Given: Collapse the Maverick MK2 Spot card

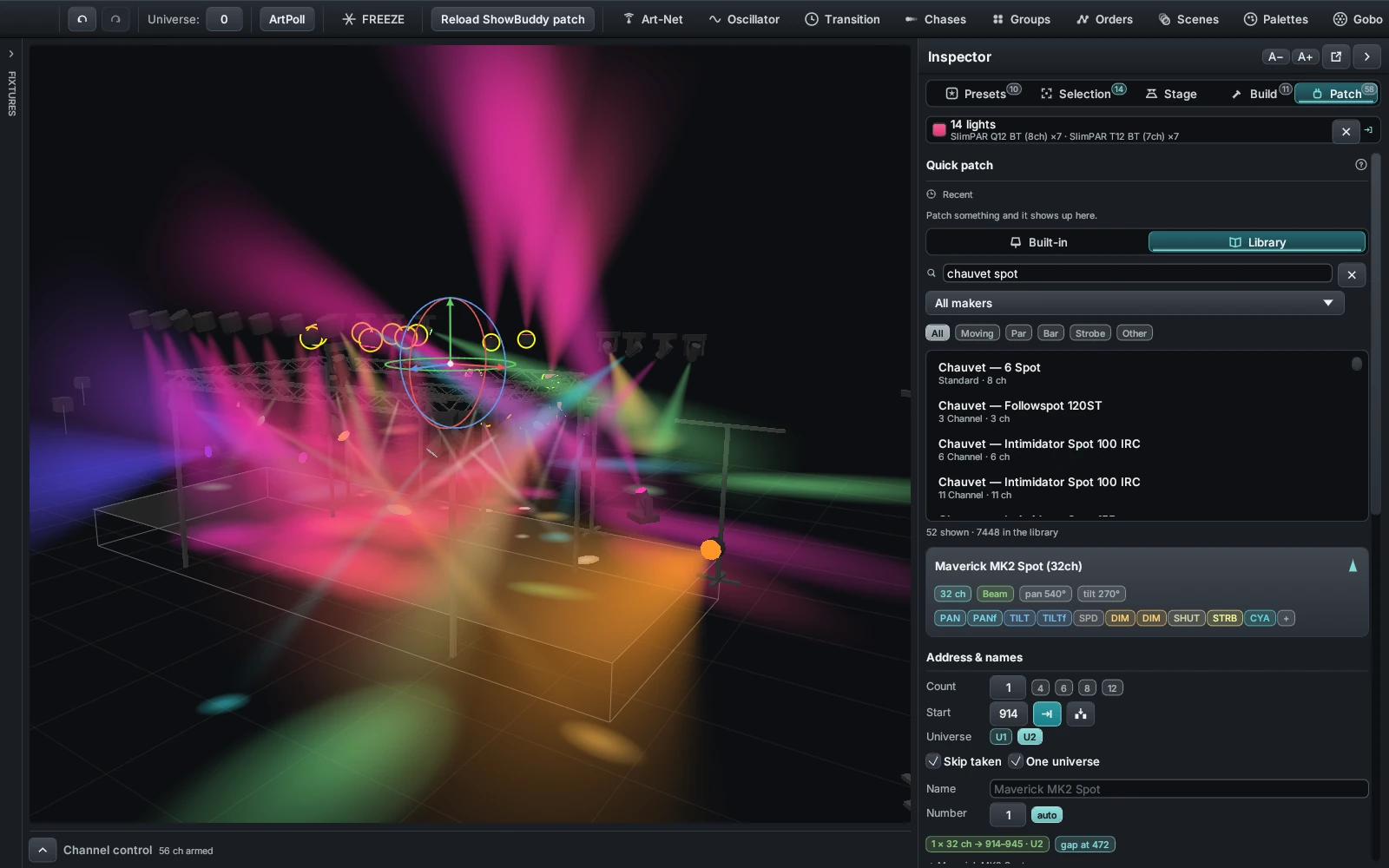Looking at the screenshot, I should (x=1353, y=566).
